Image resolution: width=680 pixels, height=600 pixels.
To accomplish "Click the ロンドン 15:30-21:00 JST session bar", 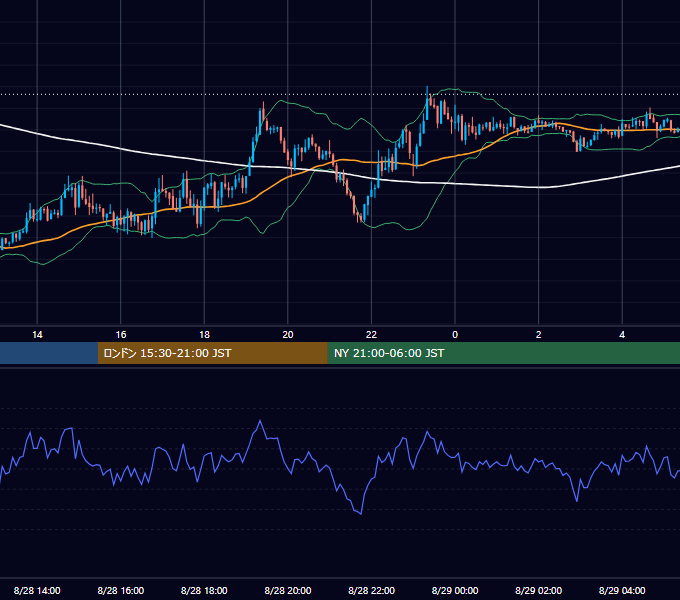I will pos(212,353).
